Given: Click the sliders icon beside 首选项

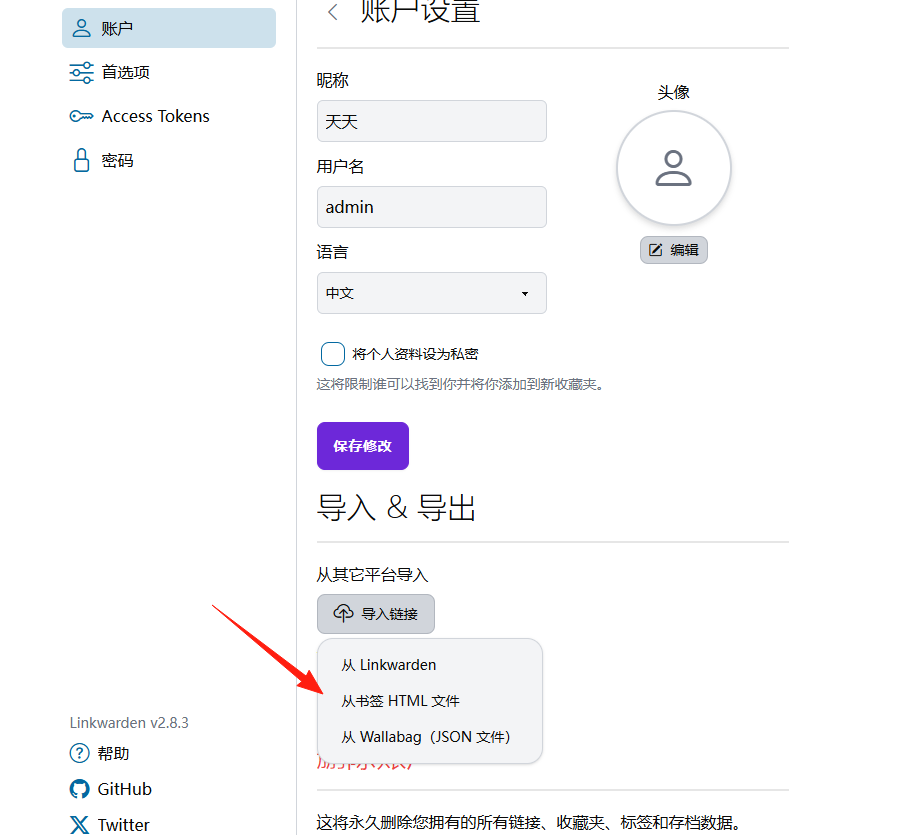Looking at the screenshot, I should (81, 72).
